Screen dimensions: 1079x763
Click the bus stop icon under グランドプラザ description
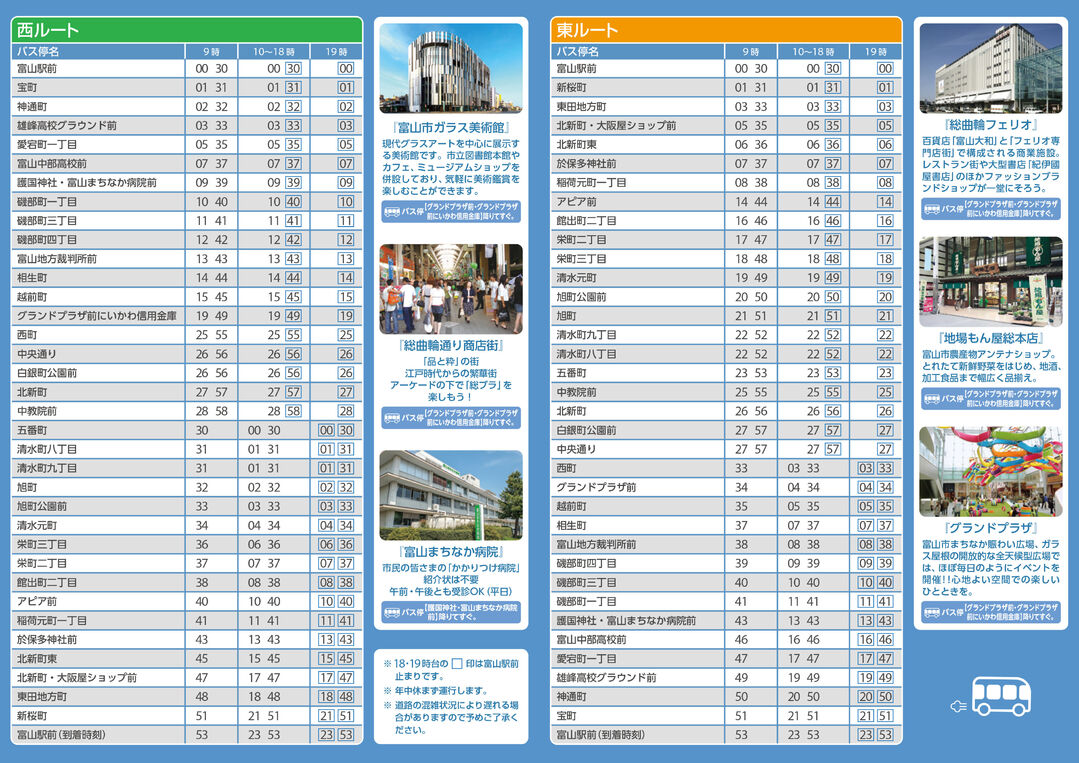(x=931, y=612)
